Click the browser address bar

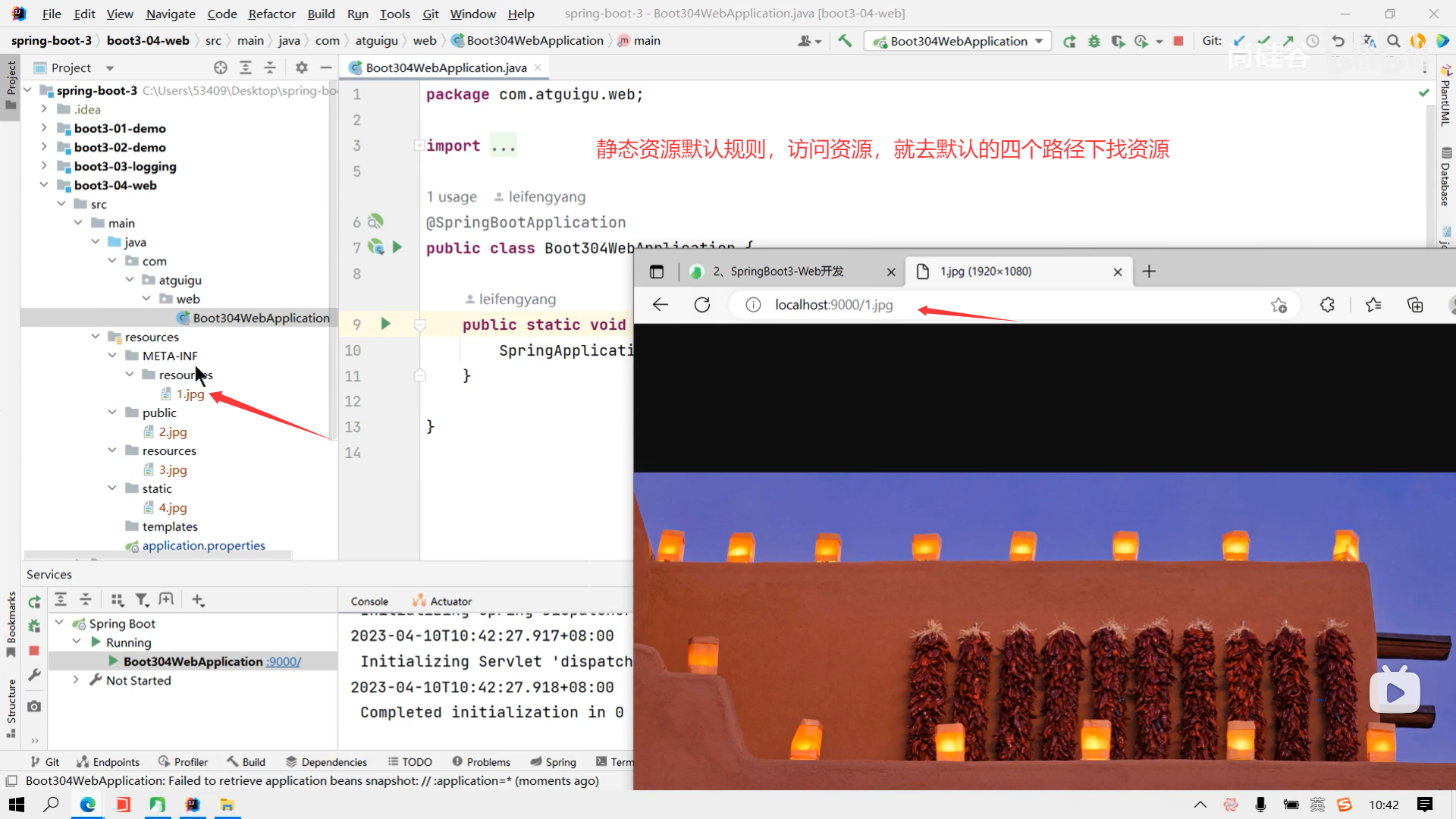tap(986, 305)
